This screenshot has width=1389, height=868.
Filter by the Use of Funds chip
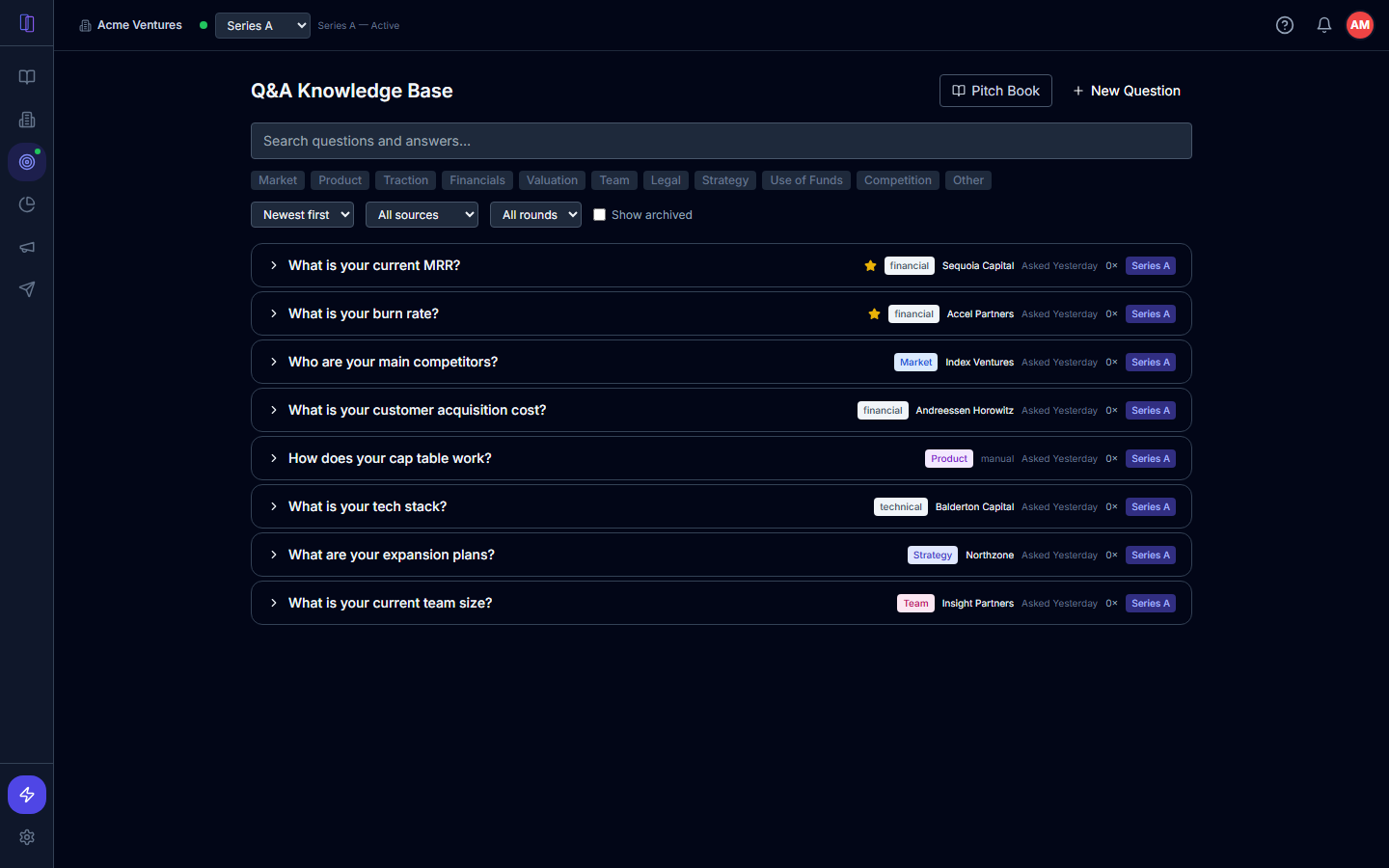(806, 180)
